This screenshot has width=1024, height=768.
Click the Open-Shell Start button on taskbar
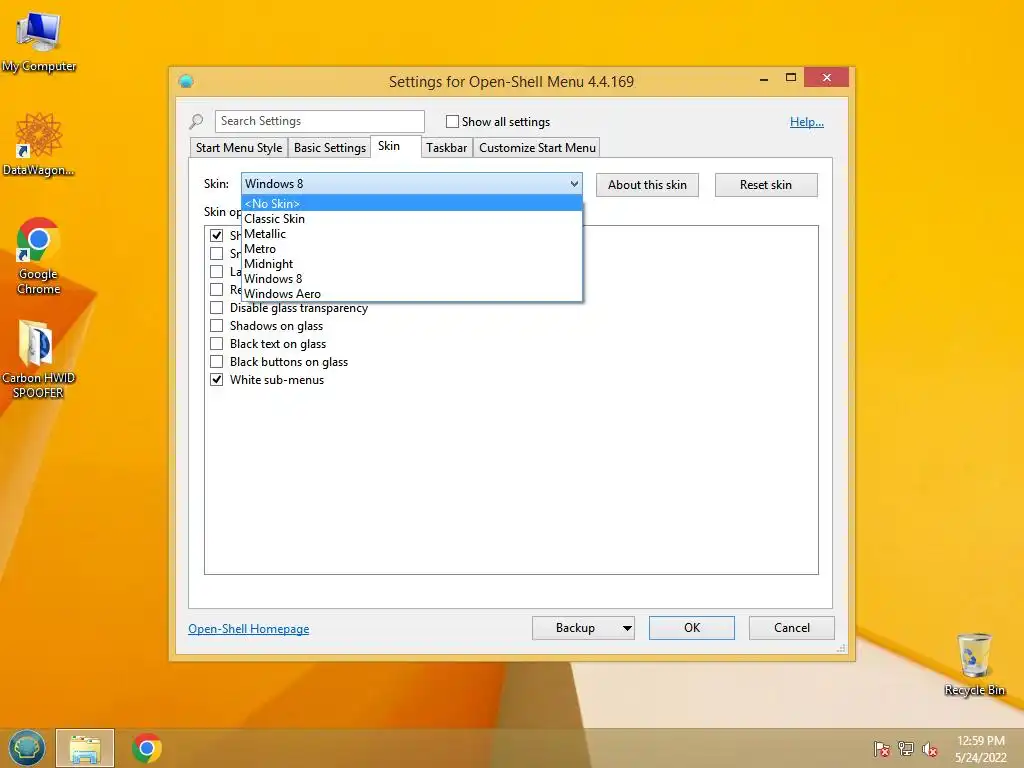(26, 748)
